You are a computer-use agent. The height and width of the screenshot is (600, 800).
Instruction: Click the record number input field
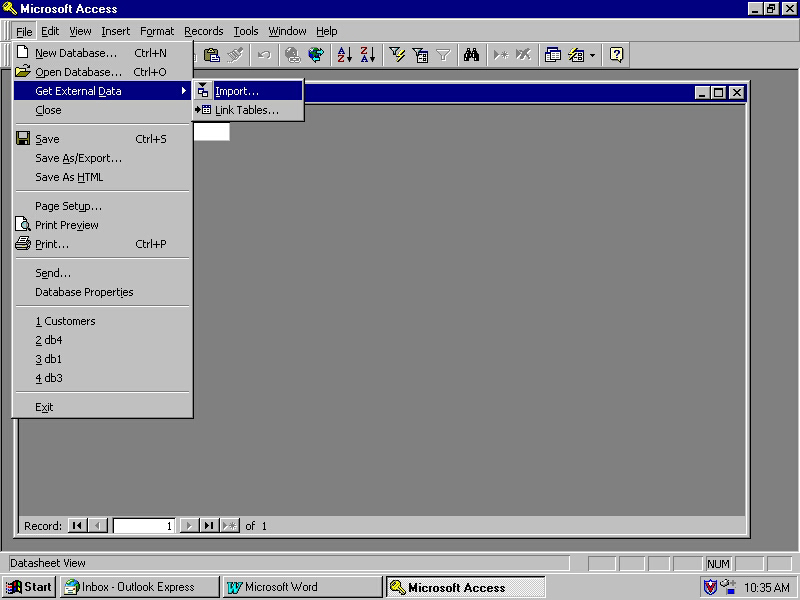(144, 526)
